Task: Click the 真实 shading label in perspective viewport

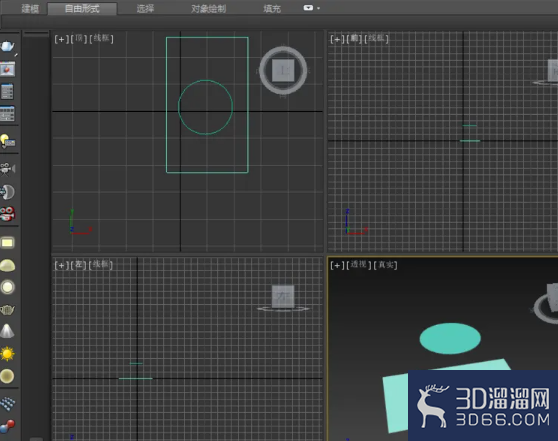Action: pyautogui.click(x=386, y=265)
